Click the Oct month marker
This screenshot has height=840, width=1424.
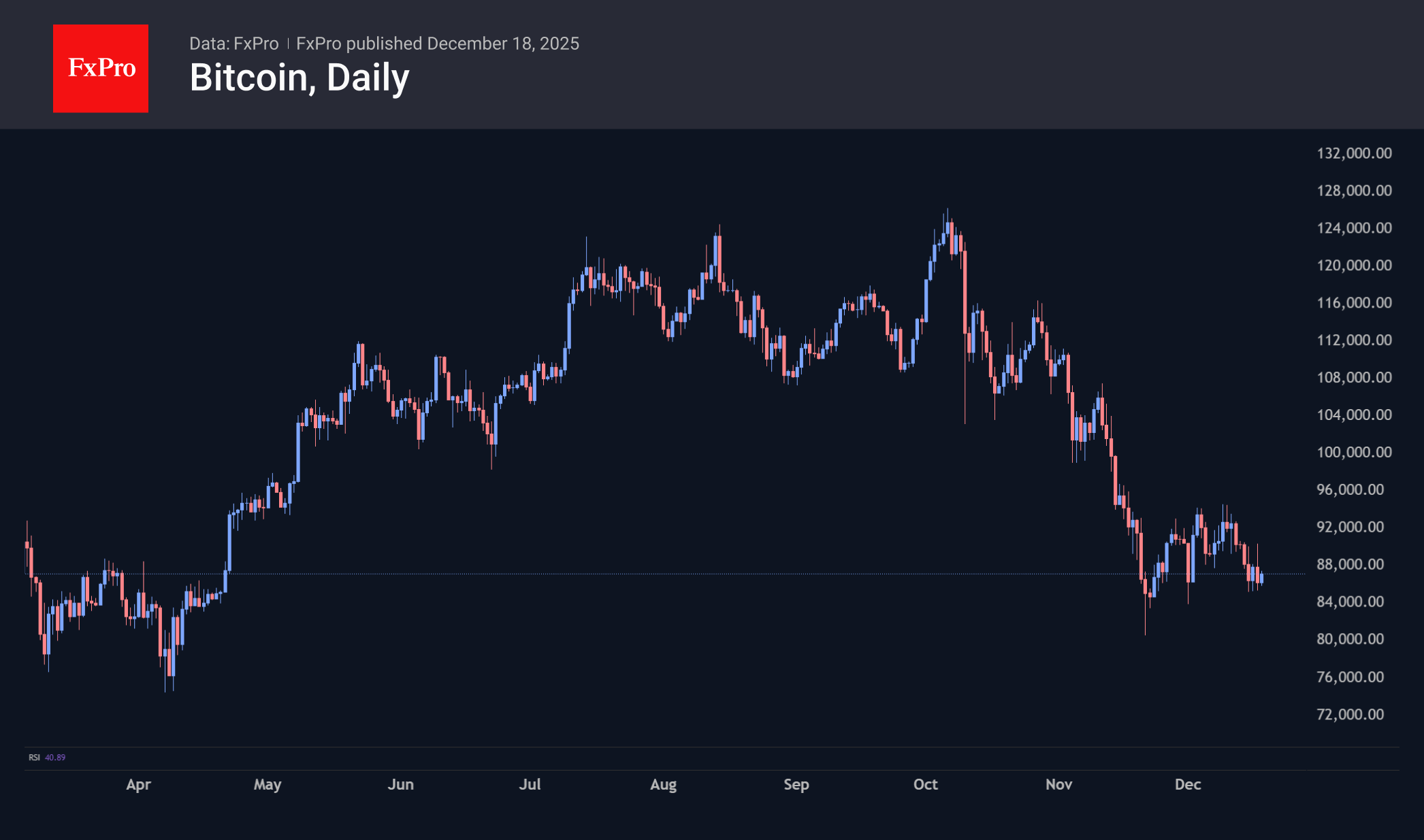tap(925, 784)
